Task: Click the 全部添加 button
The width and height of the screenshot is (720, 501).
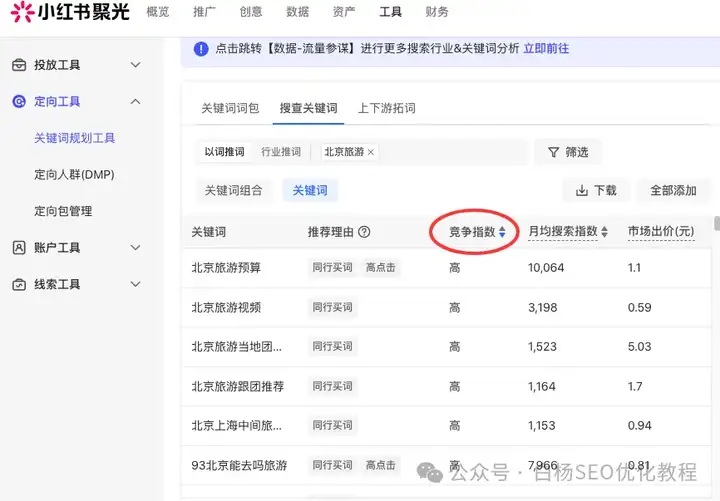Action: [674, 191]
